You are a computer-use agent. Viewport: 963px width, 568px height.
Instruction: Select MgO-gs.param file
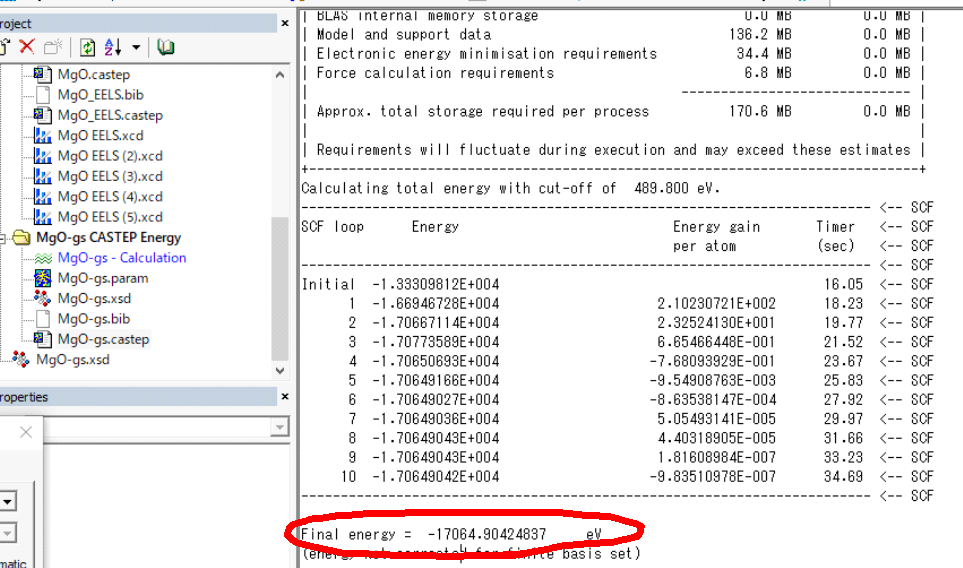[103, 278]
